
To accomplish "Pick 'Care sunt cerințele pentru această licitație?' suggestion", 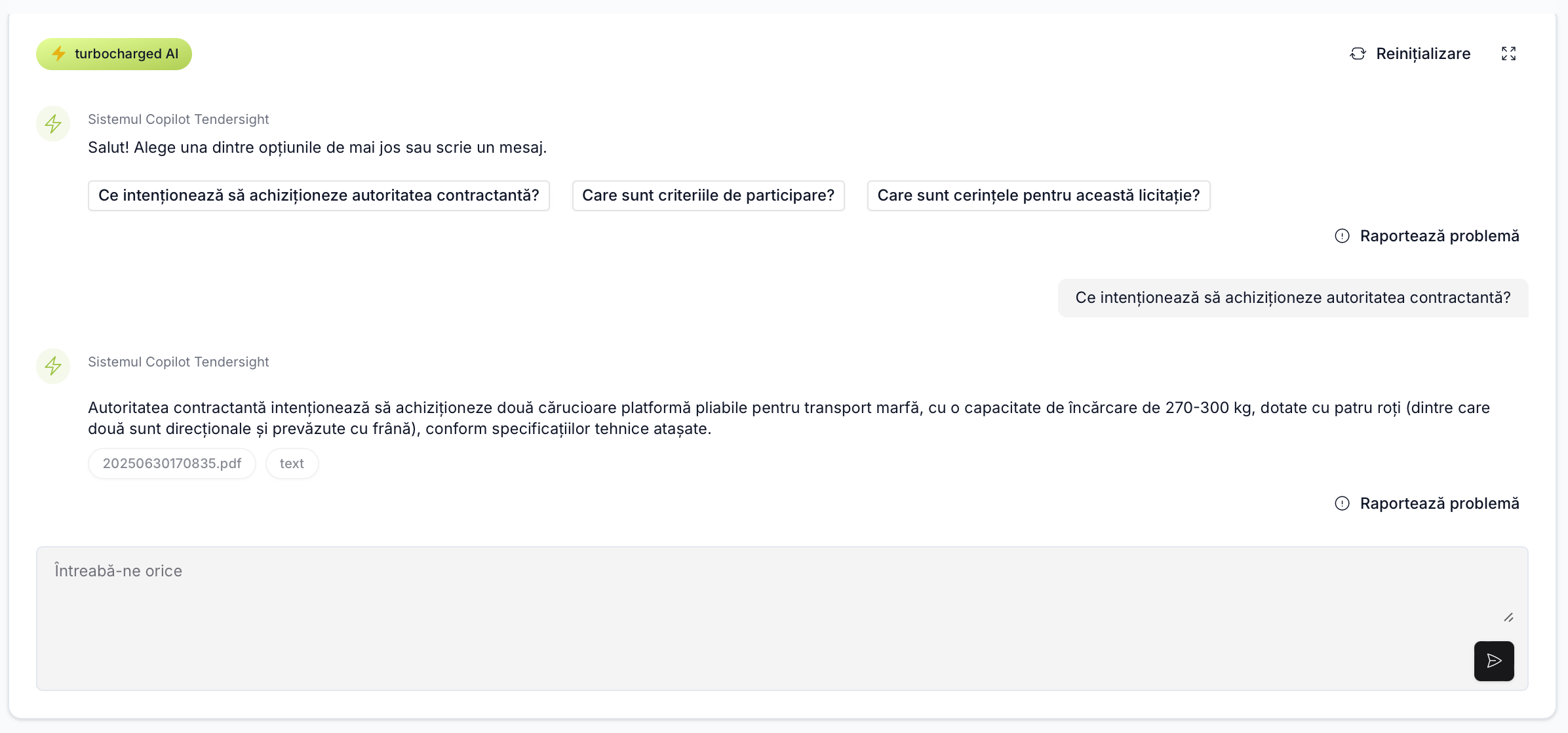I will tap(1038, 195).
